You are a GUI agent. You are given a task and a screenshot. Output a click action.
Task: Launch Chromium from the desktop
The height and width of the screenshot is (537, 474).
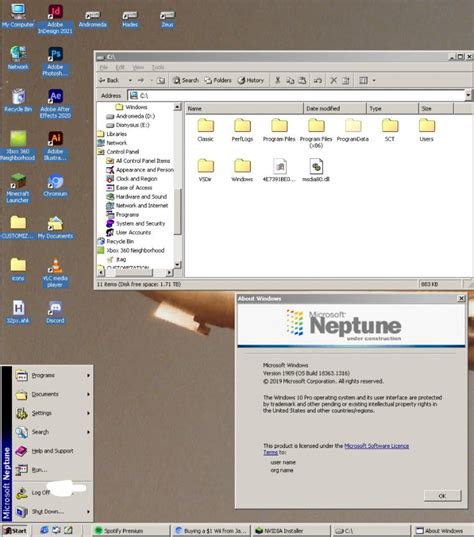55,185
